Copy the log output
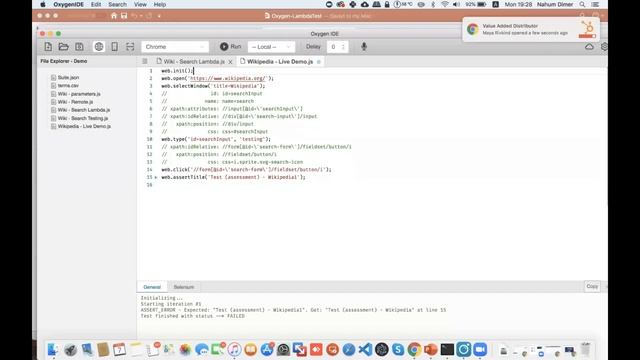 (x=592, y=287)
